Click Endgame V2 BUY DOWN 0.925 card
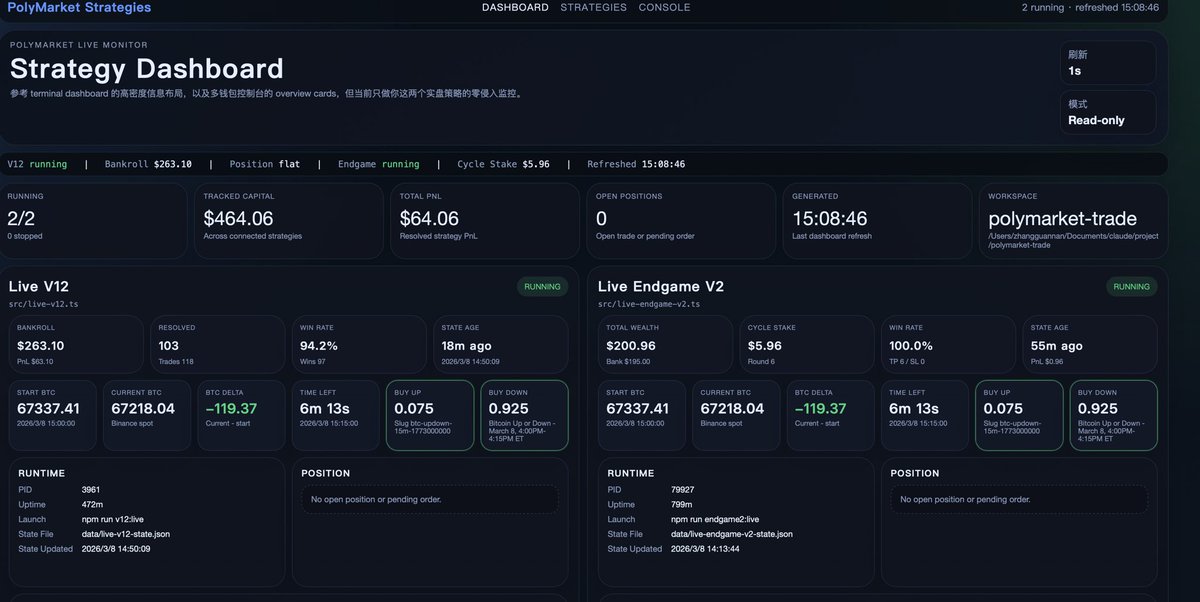 coord(1113,415)
